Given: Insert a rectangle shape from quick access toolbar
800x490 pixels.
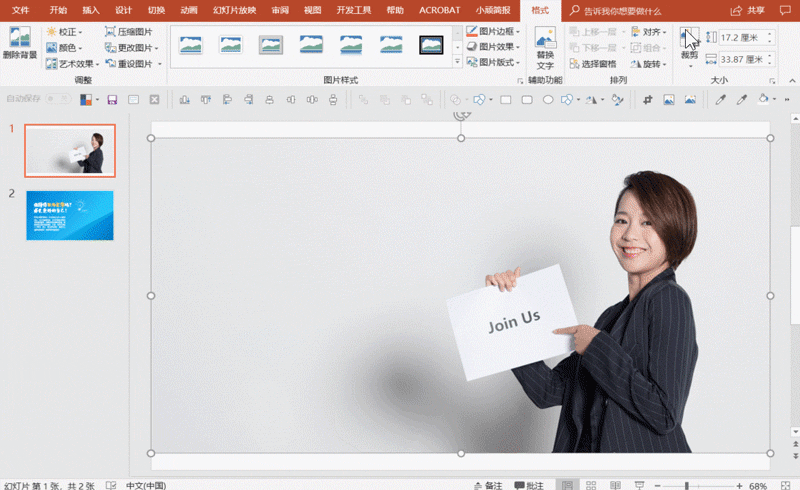Looking at the screenshot, I should point(506,100).
